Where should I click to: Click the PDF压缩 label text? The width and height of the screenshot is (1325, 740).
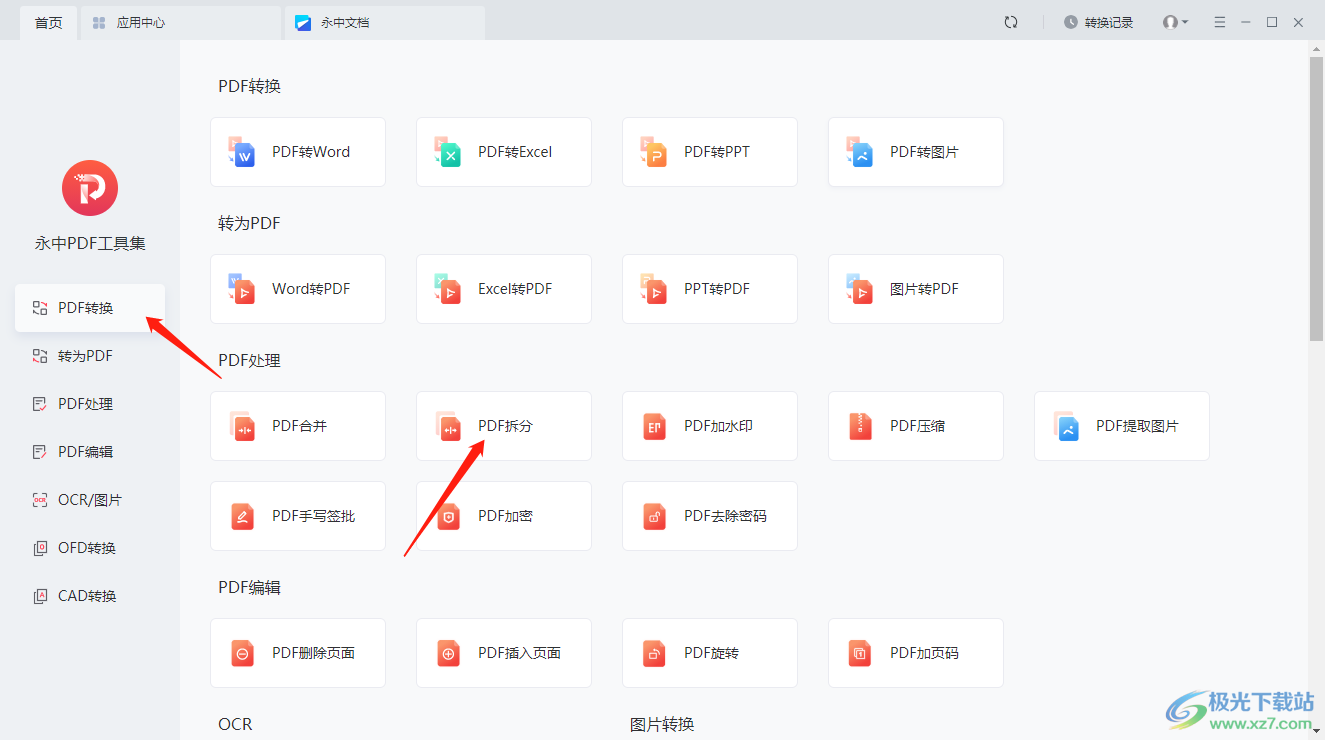[x=917, y=426]
